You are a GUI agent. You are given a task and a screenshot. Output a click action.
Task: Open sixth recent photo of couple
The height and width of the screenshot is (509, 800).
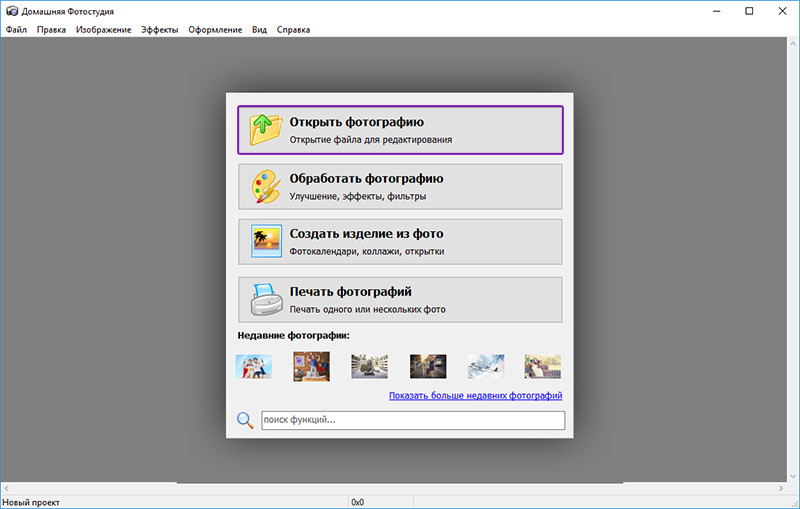(x=543, y=366)
